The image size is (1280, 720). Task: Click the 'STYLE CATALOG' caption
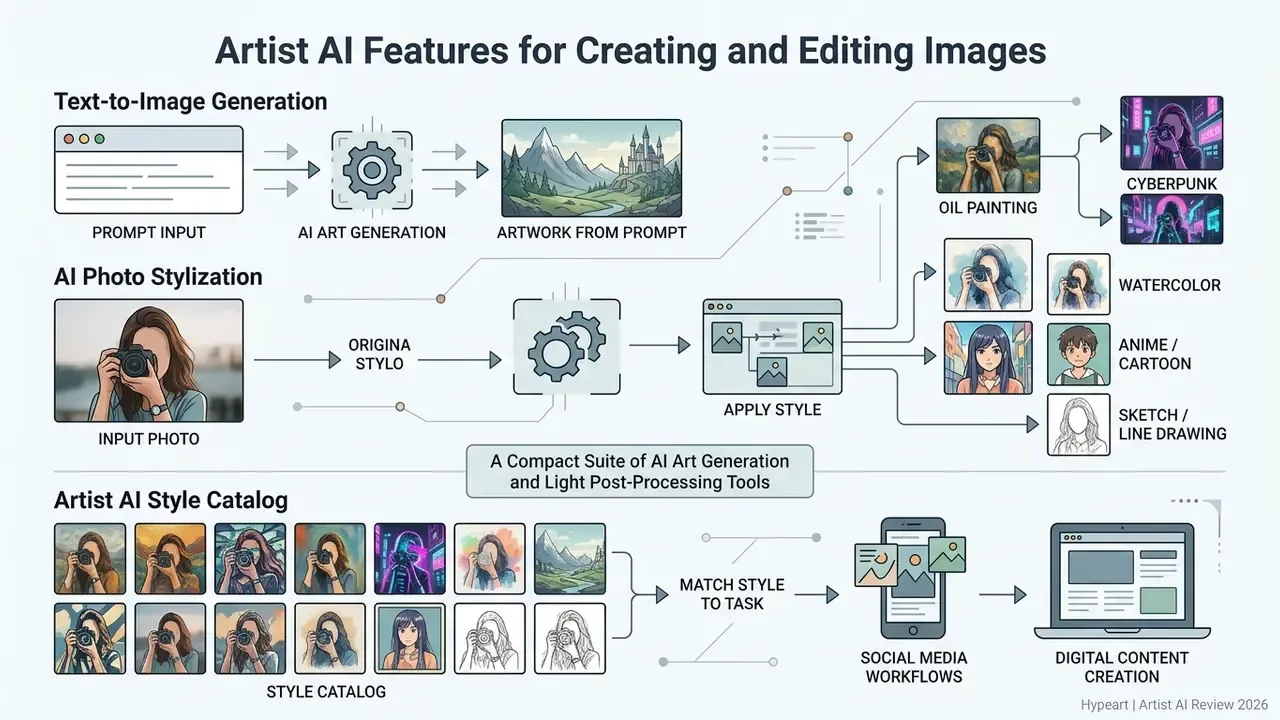[326, 692]
